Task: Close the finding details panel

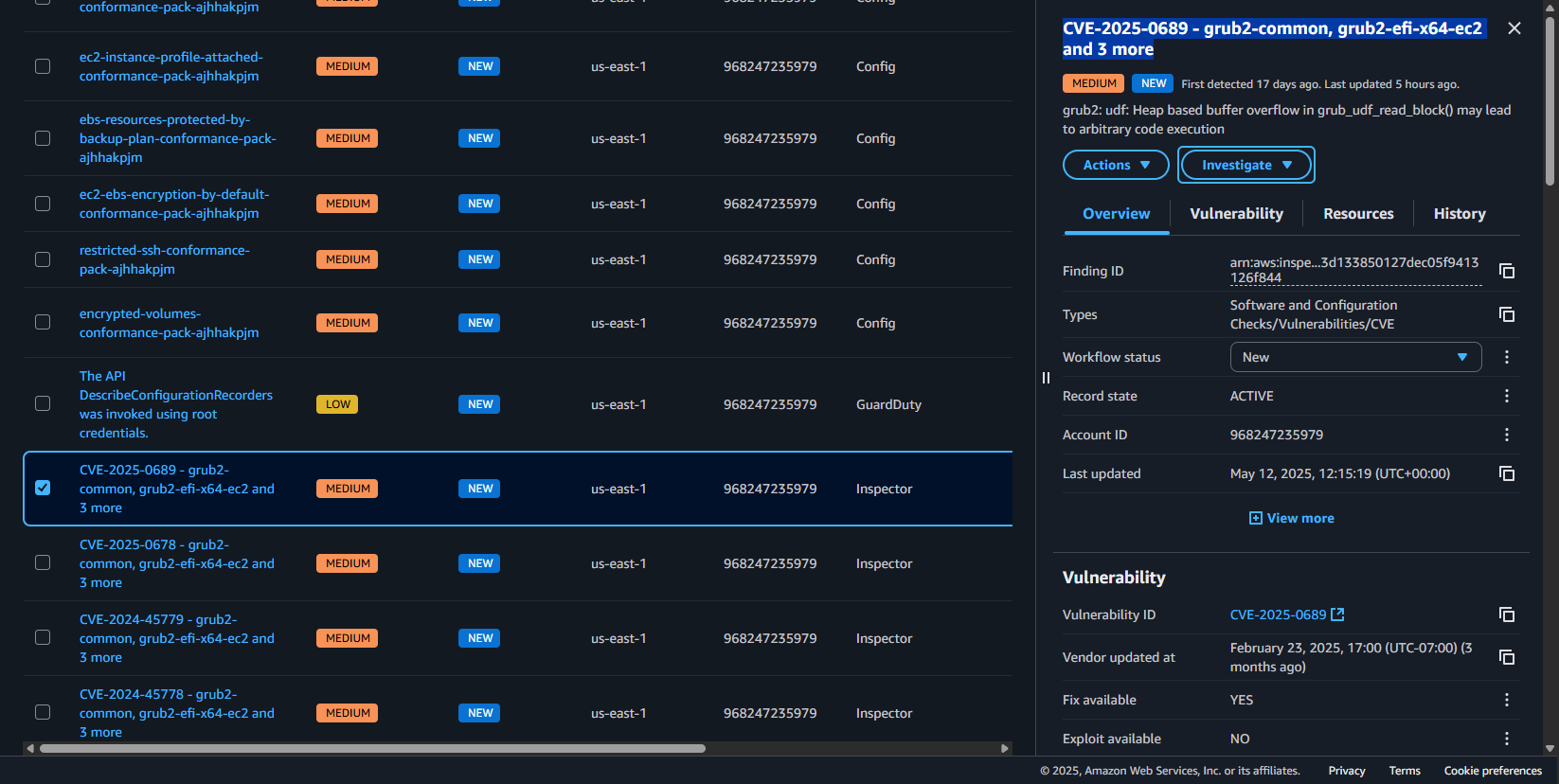Action: (x=1514, y=28)
